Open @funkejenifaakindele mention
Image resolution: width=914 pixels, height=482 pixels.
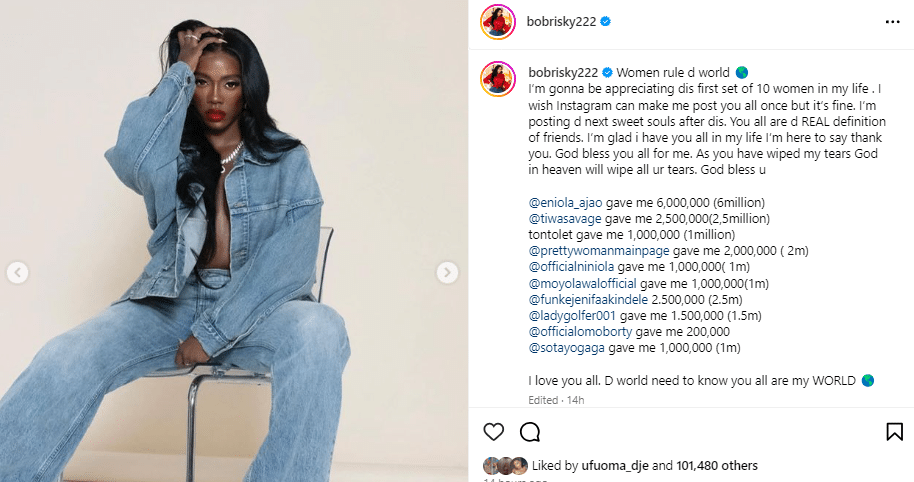[x=588, y=300]
